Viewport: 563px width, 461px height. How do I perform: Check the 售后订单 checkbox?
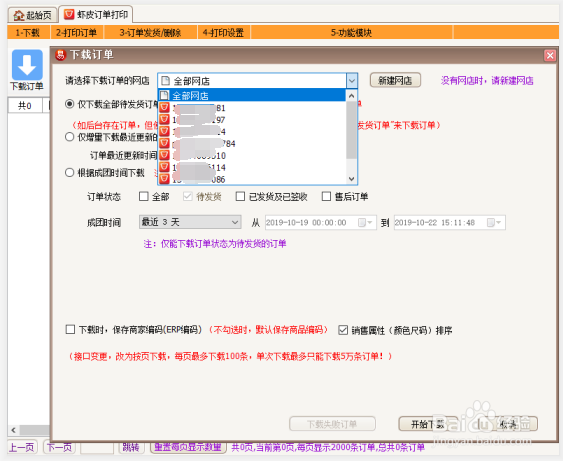coord(326,196)
